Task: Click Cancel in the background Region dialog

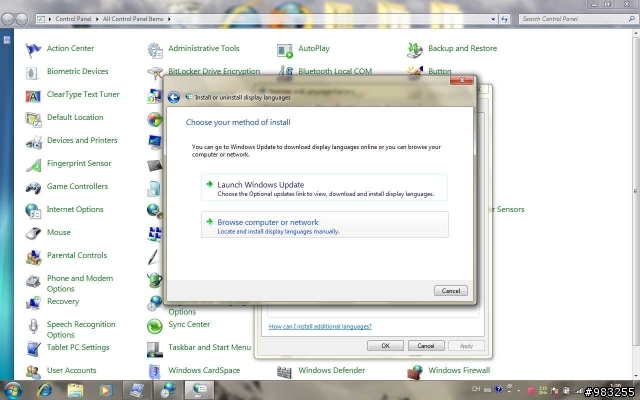Action: (x=426, y=346)
